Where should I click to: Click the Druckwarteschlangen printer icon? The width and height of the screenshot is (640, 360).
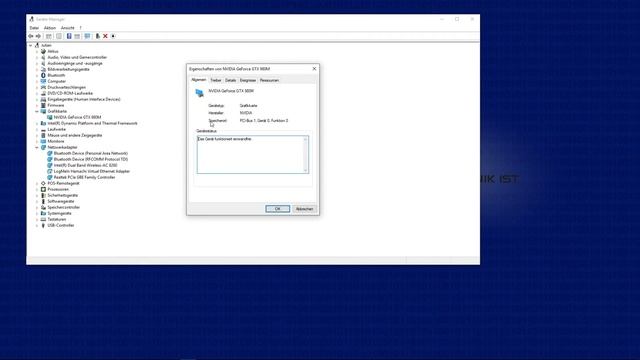coord(43,87)
